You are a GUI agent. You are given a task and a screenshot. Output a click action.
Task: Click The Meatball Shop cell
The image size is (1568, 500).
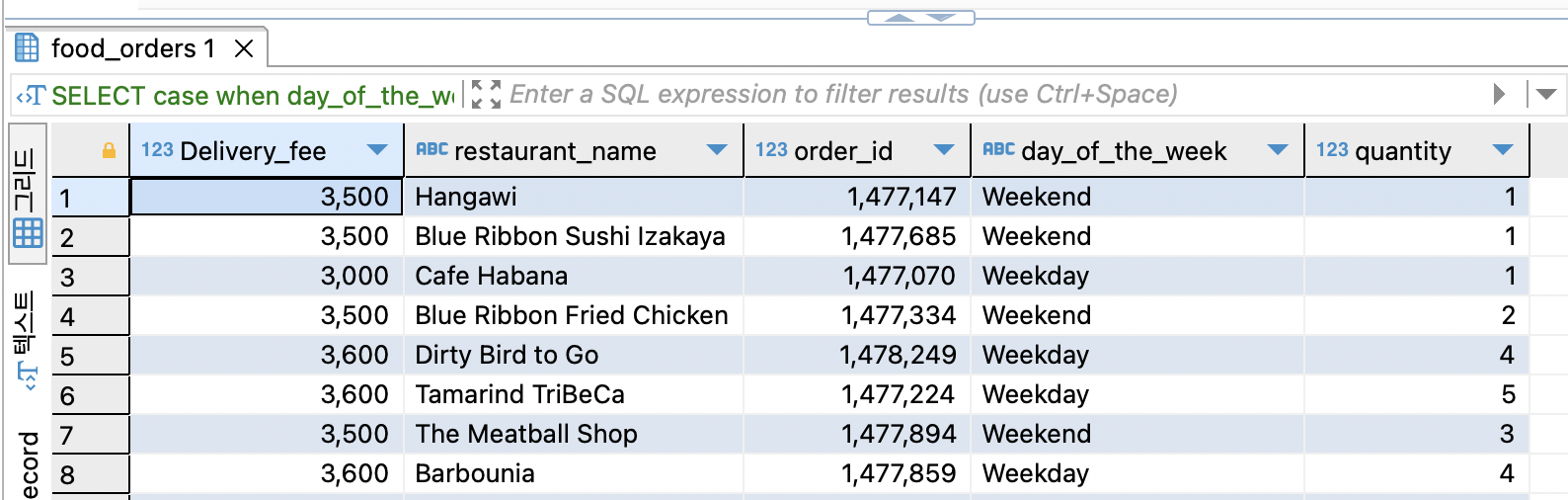click(x=574, y=434)
